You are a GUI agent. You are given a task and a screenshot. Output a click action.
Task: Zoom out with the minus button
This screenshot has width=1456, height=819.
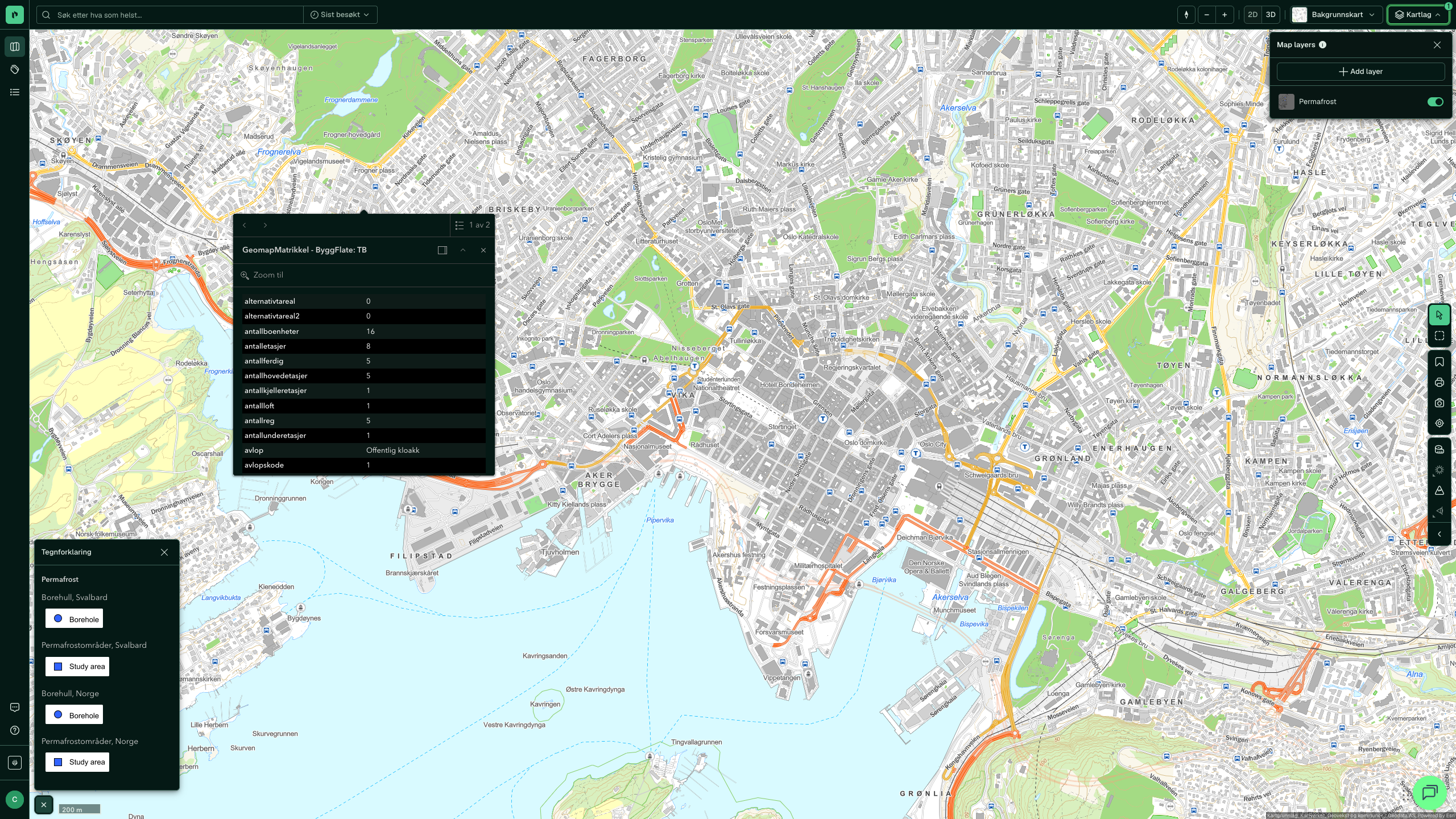click(1206, 15)
